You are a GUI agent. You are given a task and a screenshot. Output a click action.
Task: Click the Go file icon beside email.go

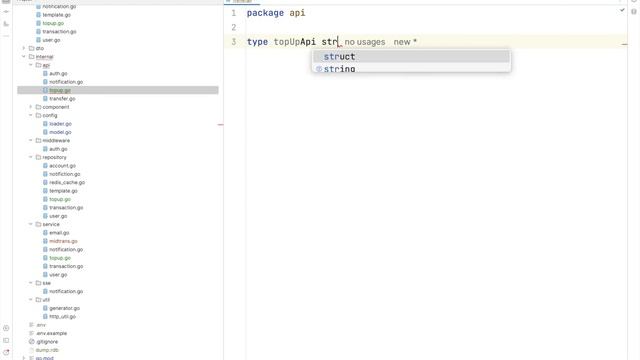tap(45, 233)
